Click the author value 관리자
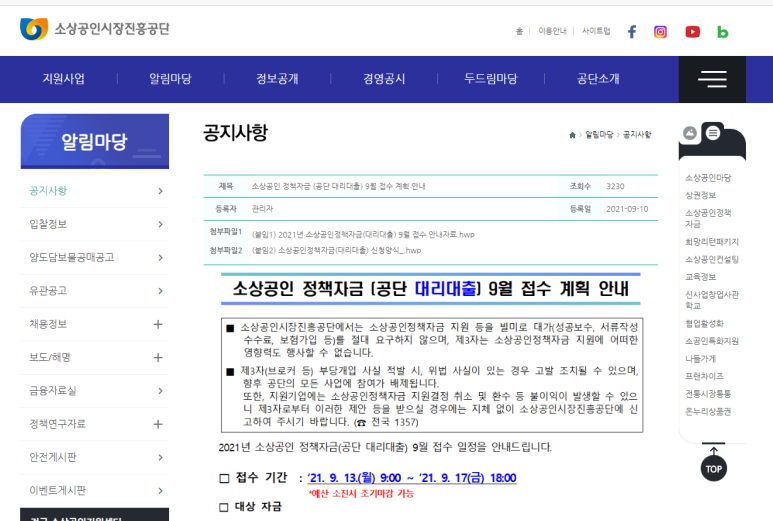Screen dimensions: 773x521 pyautogui.click(x=262, y=209)
